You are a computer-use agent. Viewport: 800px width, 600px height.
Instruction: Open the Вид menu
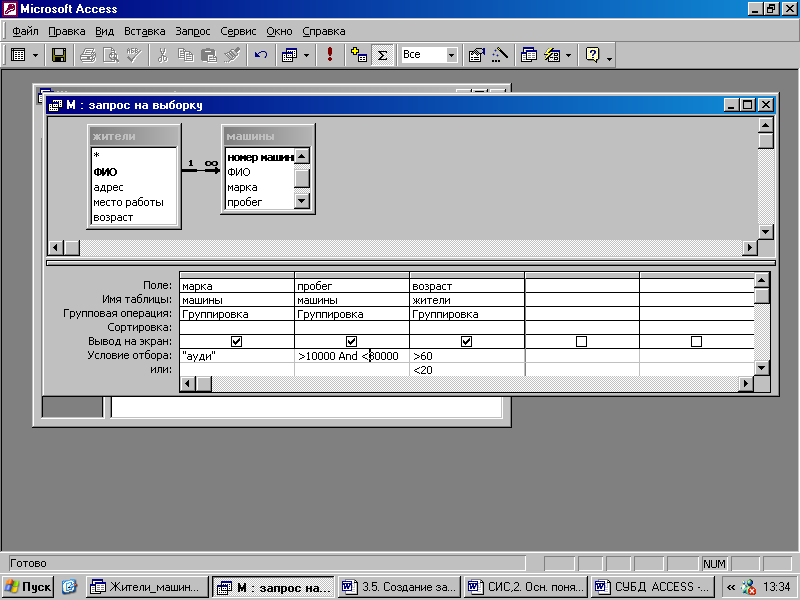coord(105,31)
